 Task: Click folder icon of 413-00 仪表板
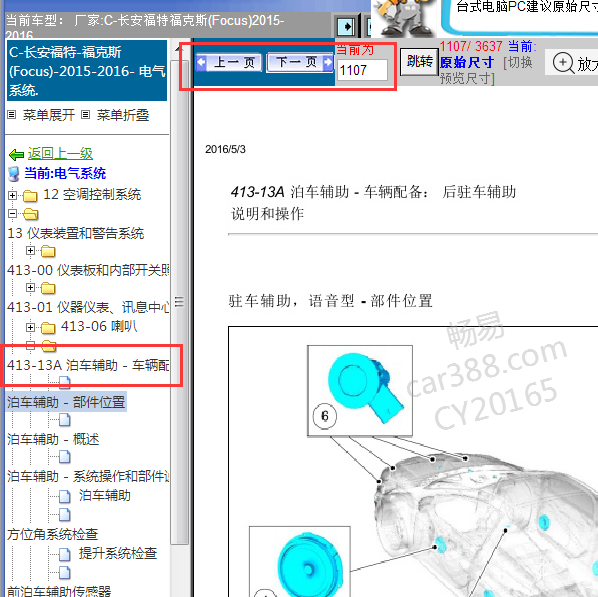[x=48, y=251]
